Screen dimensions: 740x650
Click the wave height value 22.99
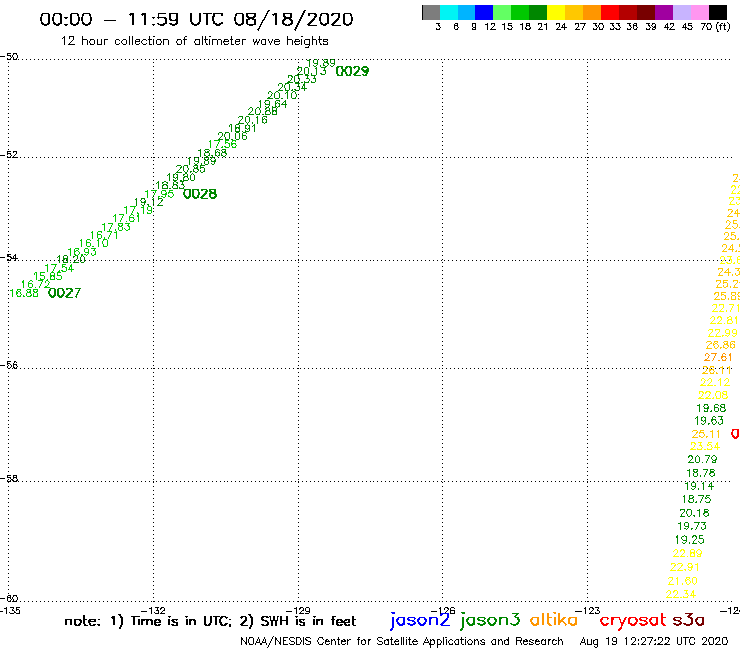(x=723, y=333)
